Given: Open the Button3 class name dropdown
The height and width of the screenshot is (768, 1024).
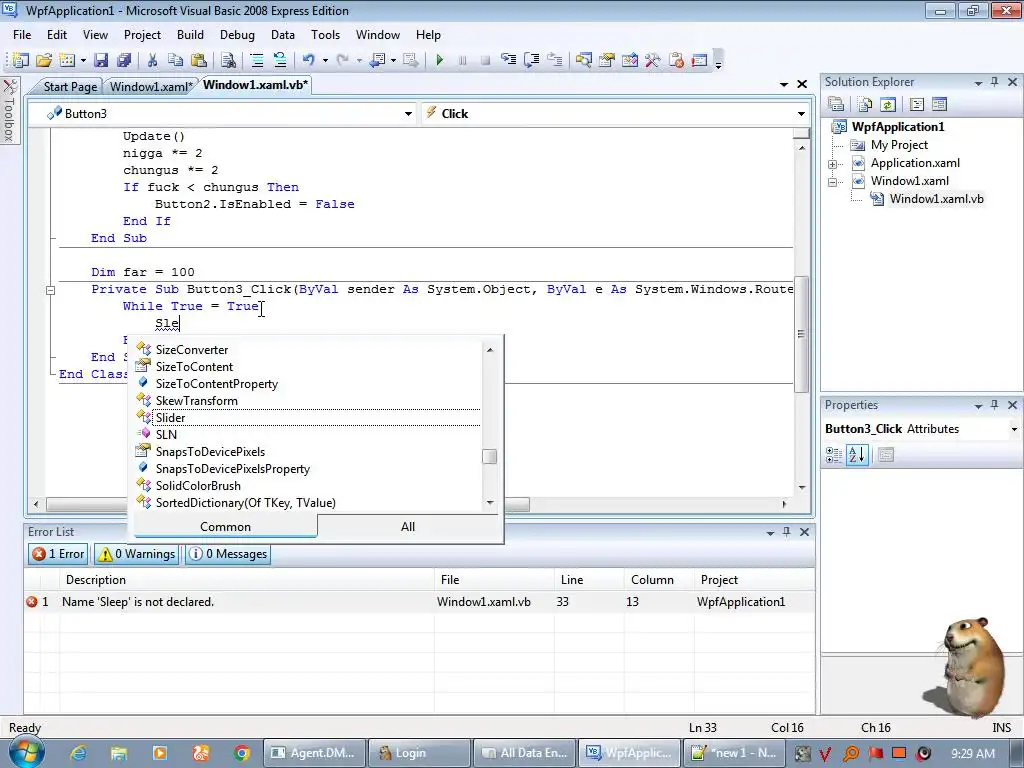Looking at the screenshot, I should (x=408, y=114).
